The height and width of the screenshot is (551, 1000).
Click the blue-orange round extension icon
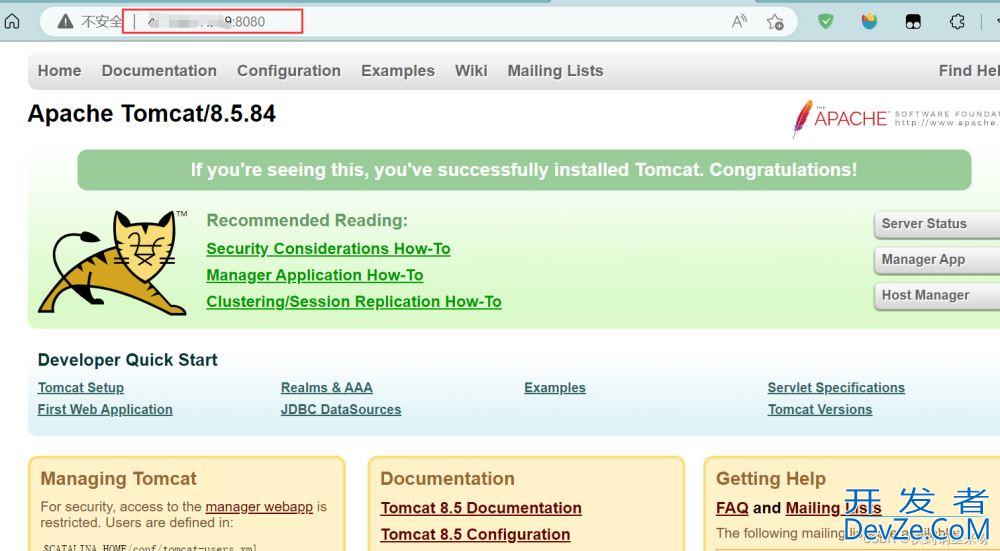869,22
